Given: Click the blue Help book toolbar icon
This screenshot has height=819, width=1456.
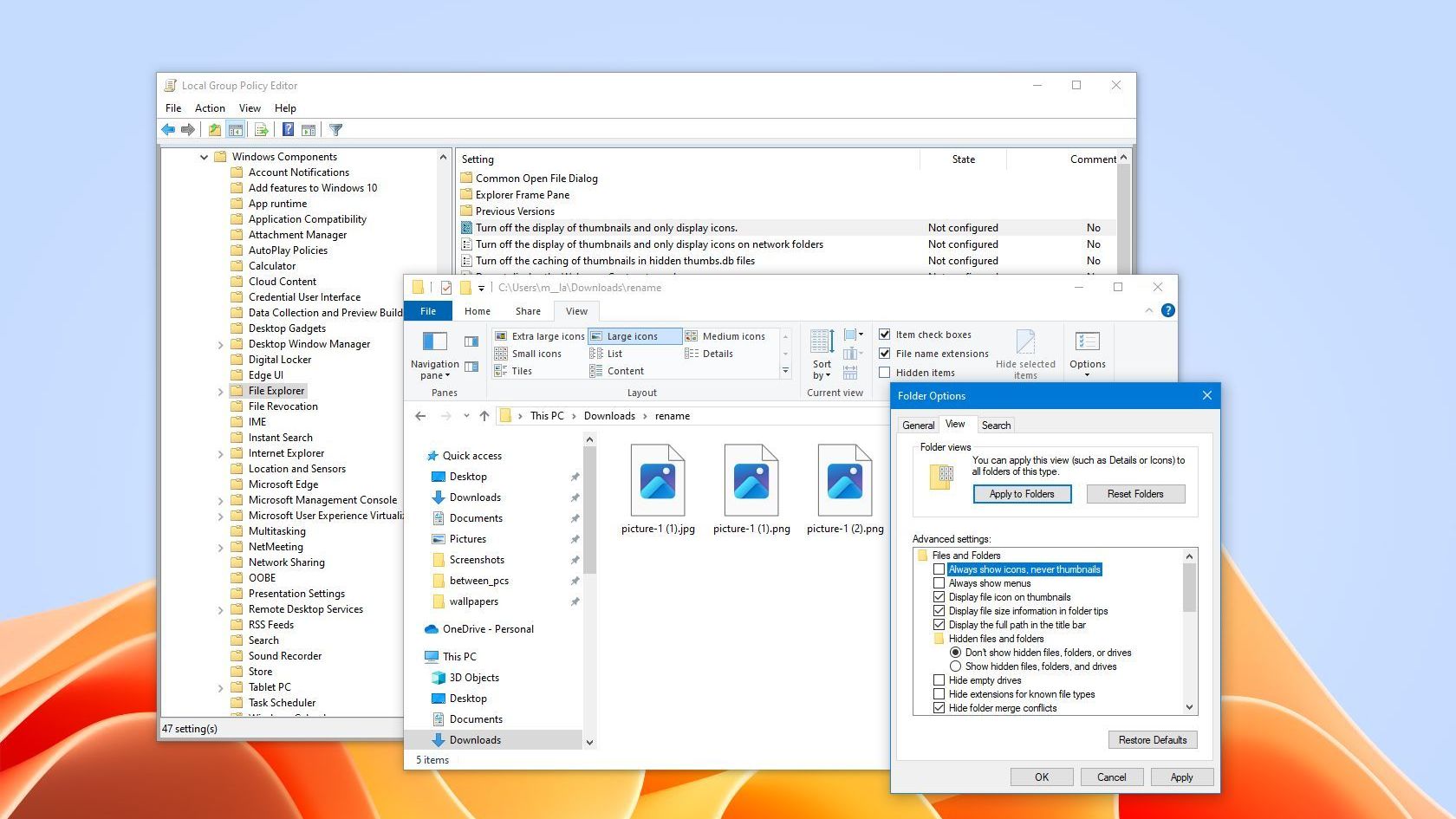Looking at the screenshot, I should pos(288,130).
